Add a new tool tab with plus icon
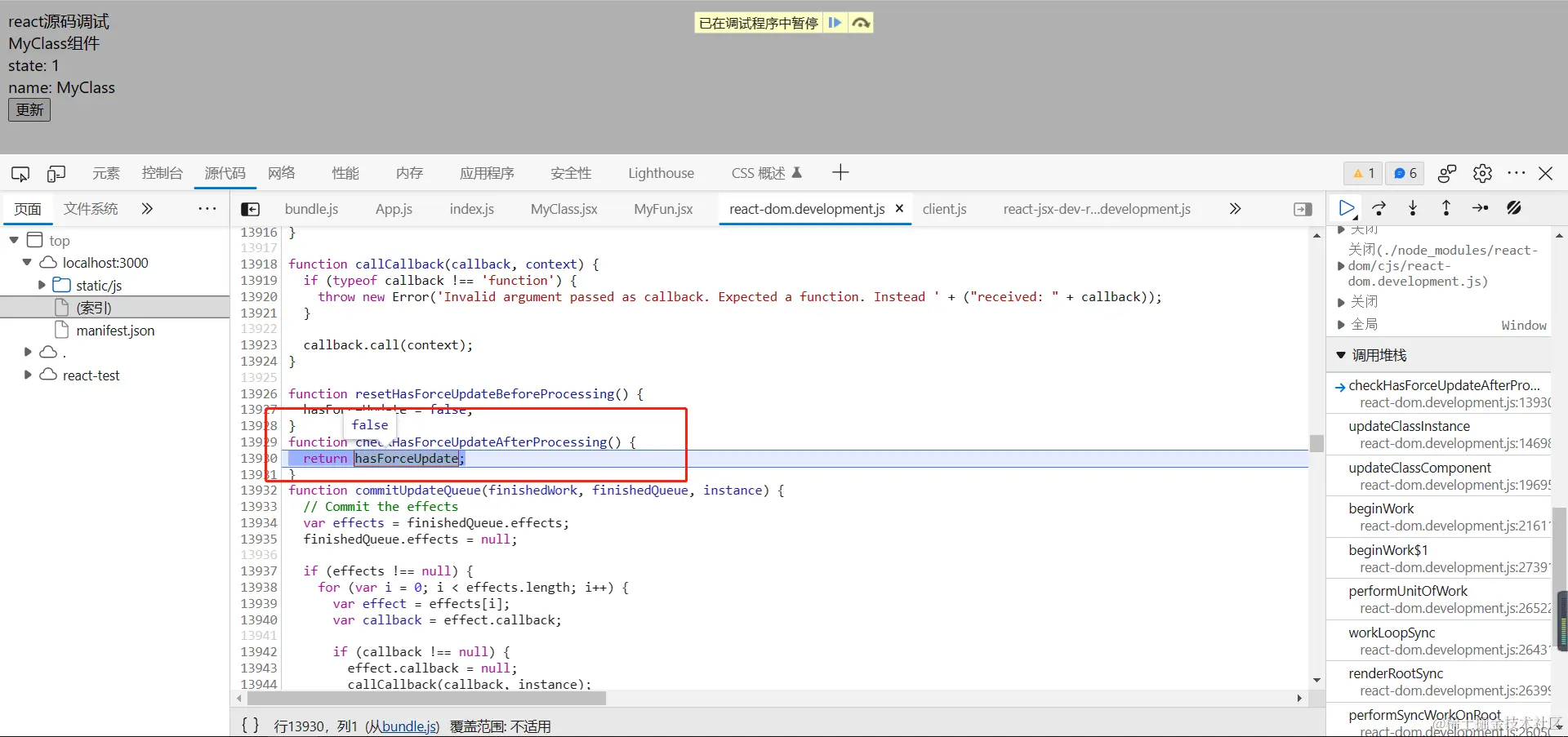This screenshot has height=737, width=1568. point(840,172)
